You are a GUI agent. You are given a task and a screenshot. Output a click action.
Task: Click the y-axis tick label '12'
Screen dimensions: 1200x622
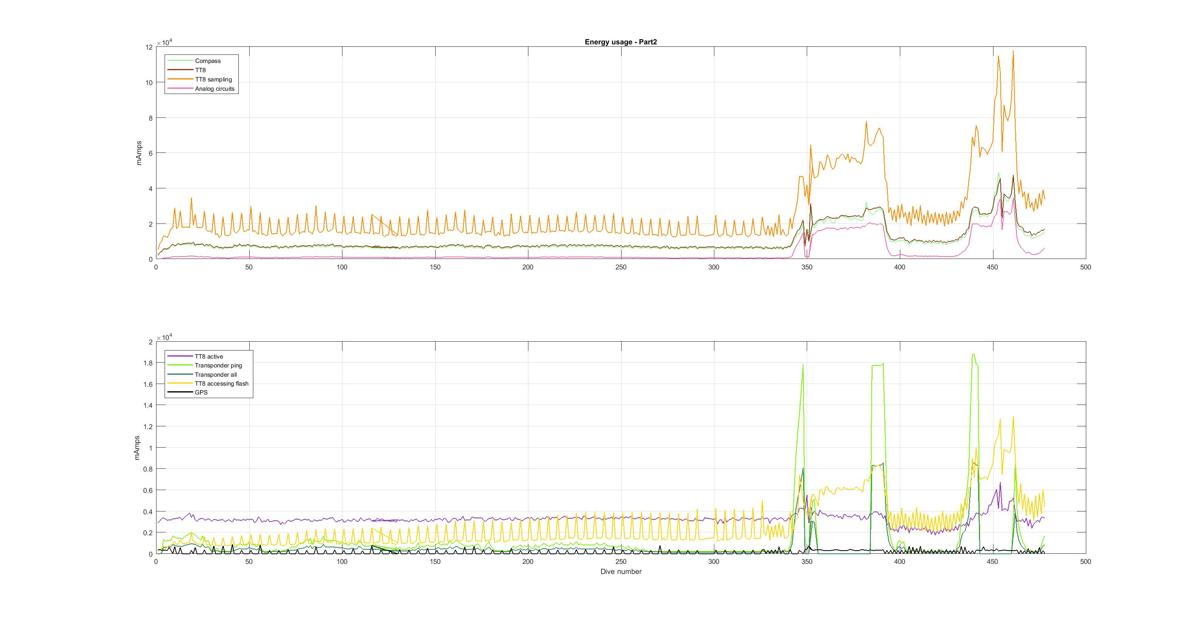pyautogui.click(x=148, y=47)
